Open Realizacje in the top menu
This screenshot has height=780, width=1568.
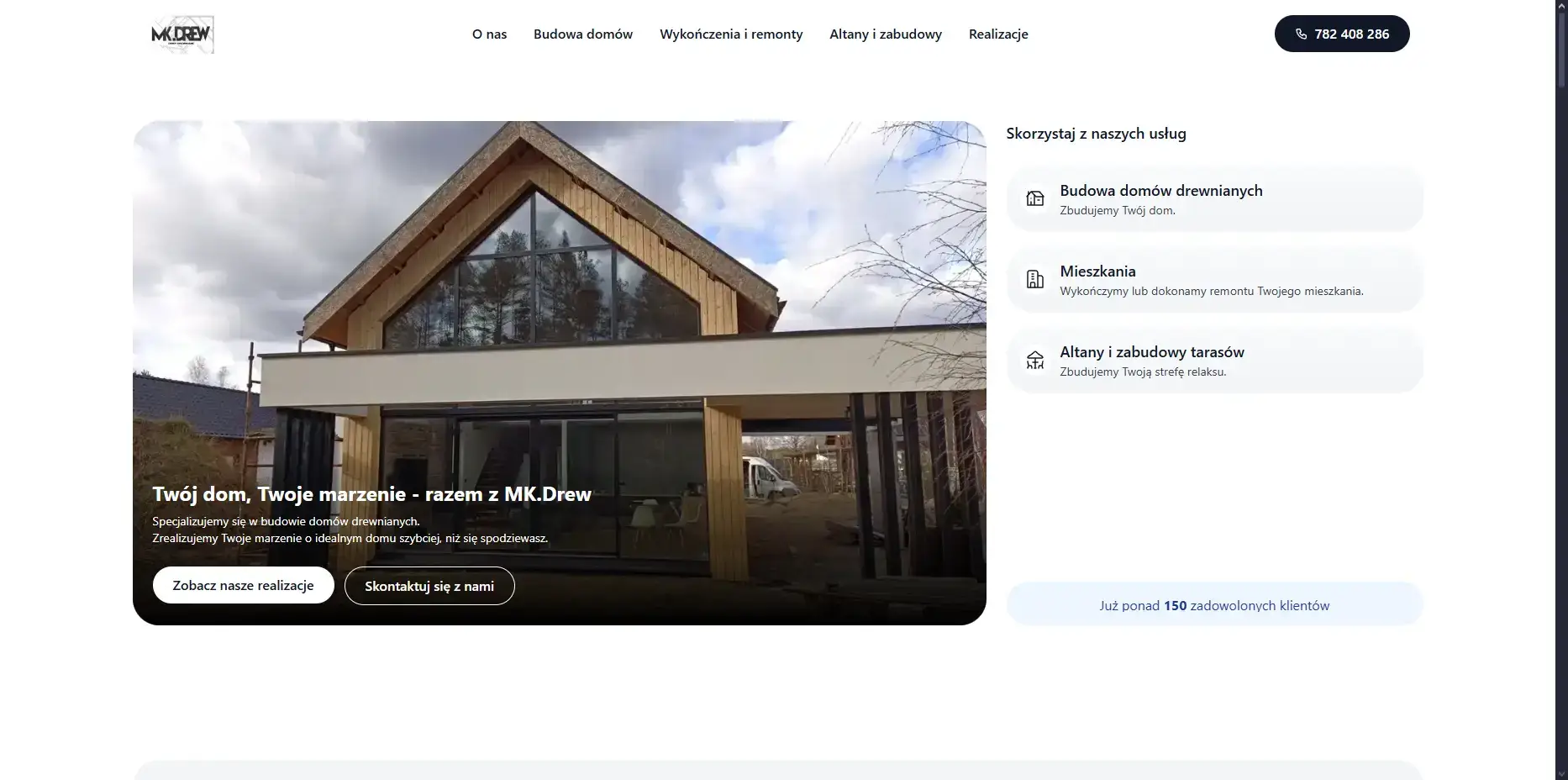tap(997, 34)
